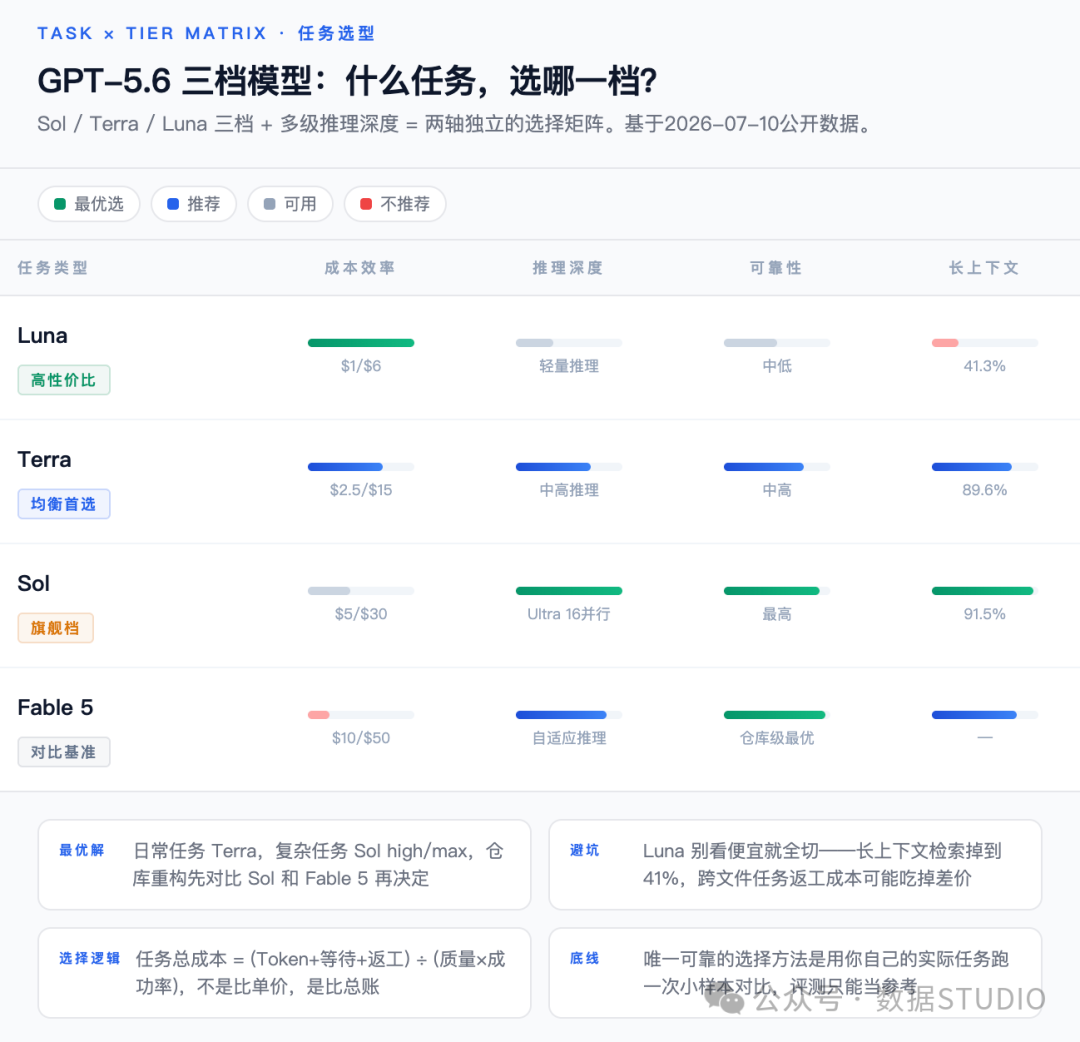Select the Luna row title
This screenshot has height=1042, width=1080.
pos(42,335)
